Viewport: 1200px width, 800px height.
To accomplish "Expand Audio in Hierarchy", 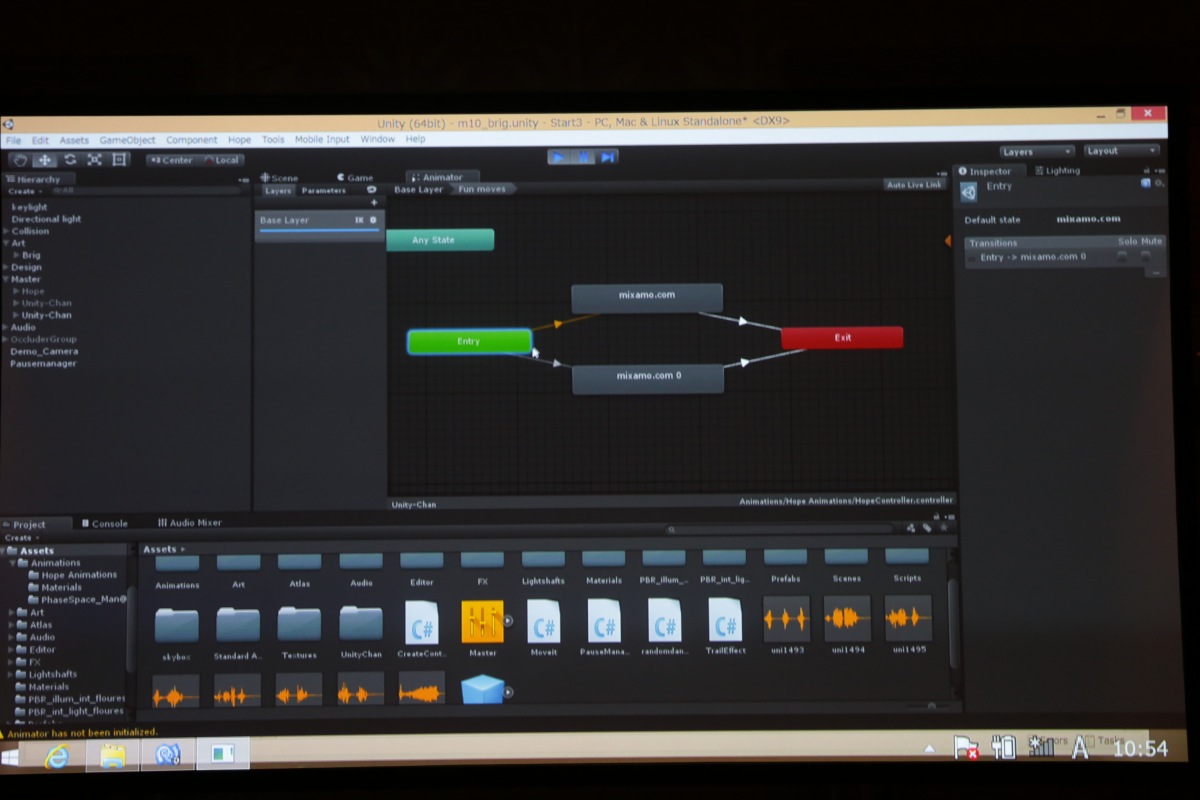I will click(x=6, y=327).
